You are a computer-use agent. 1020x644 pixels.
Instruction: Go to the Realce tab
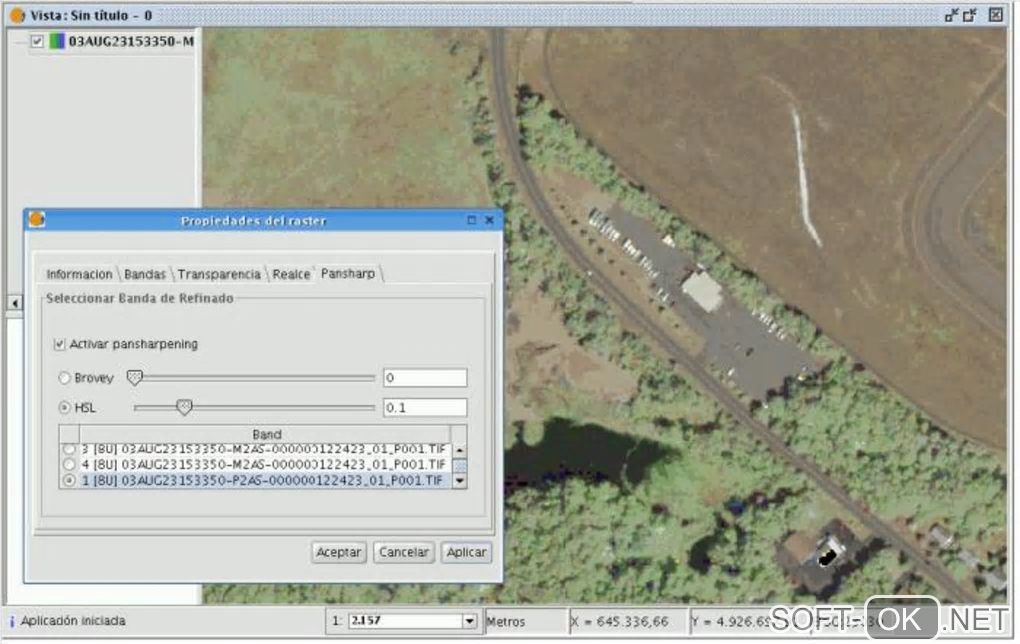(291, 275)
